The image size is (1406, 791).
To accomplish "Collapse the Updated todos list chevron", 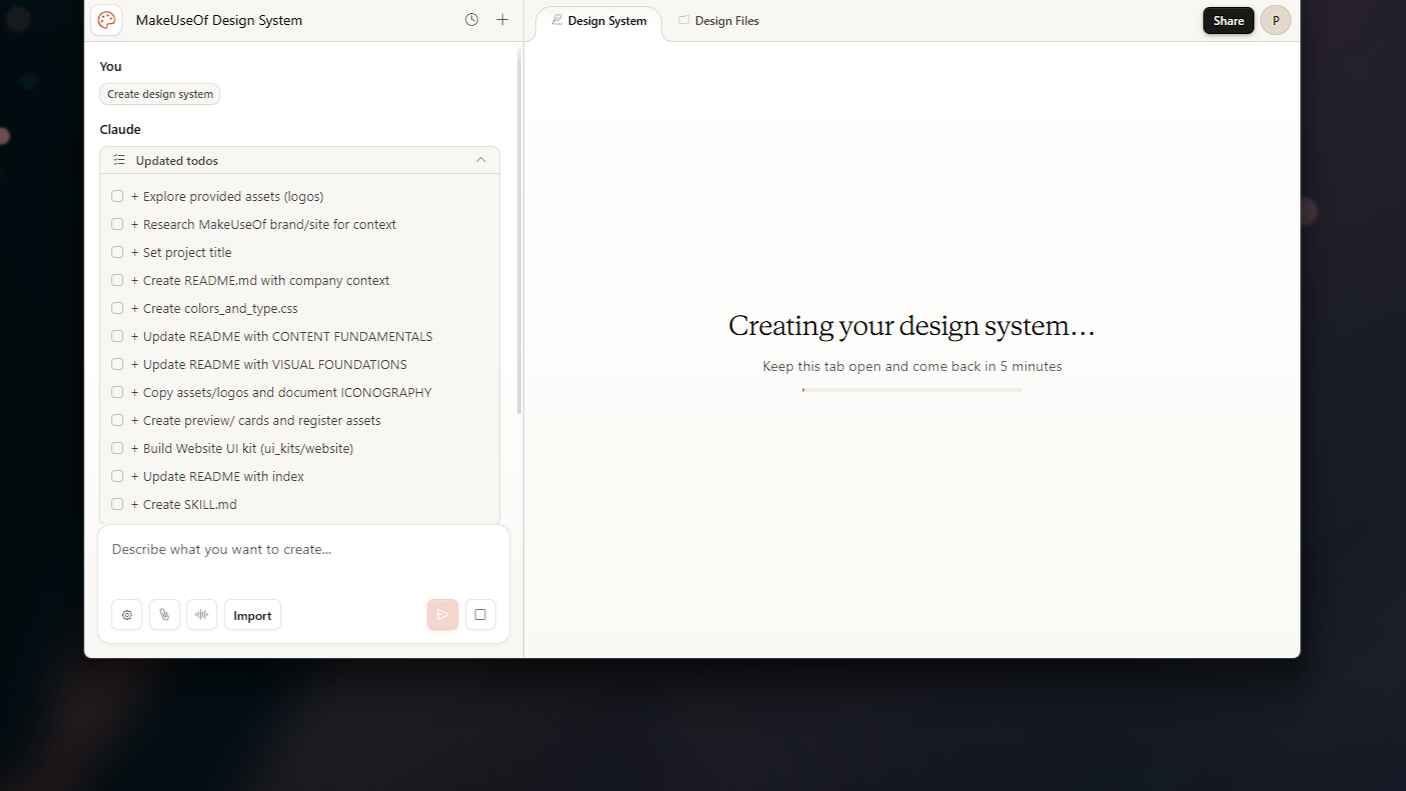I will click(481, 160).
